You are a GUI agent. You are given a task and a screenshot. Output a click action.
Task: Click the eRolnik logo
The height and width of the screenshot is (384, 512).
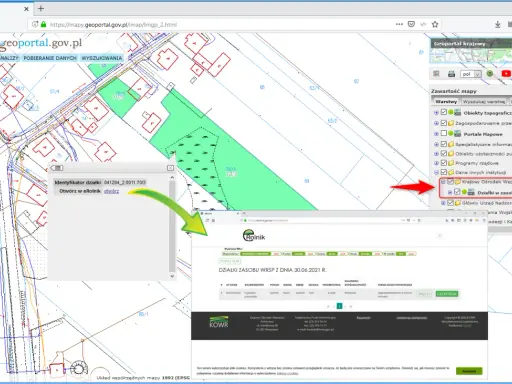pyautogui.click(x=254, y=236)
